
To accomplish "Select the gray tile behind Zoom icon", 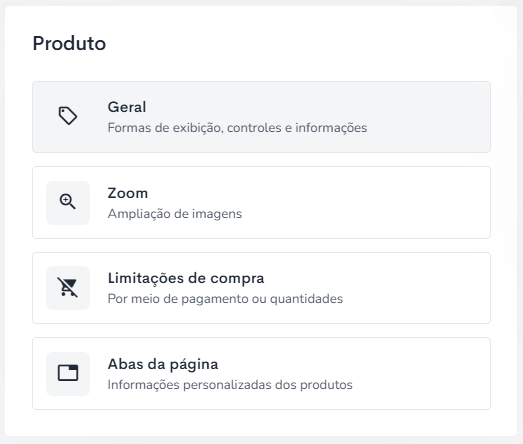I will tap(68, 203).
